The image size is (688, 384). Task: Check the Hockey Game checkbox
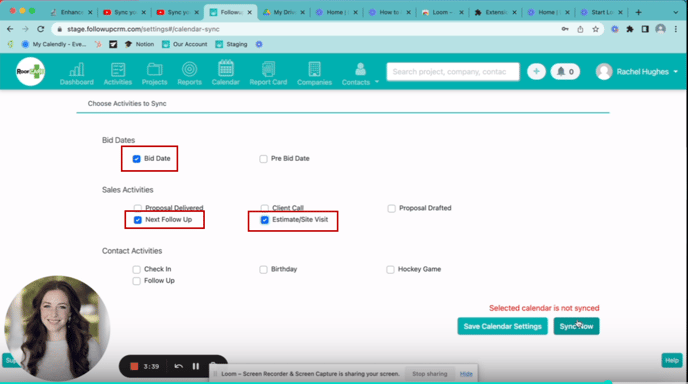[390, 269]
